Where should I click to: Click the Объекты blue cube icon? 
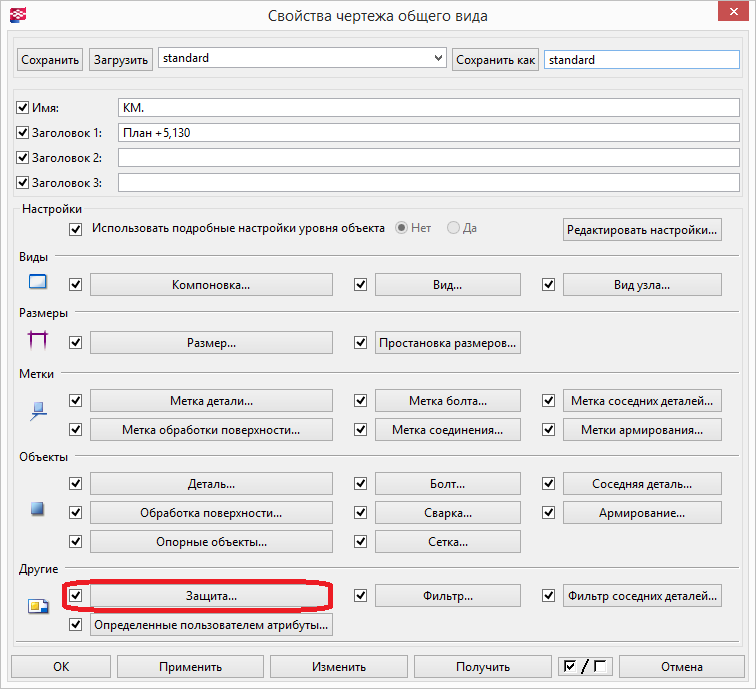click(38, 509)
